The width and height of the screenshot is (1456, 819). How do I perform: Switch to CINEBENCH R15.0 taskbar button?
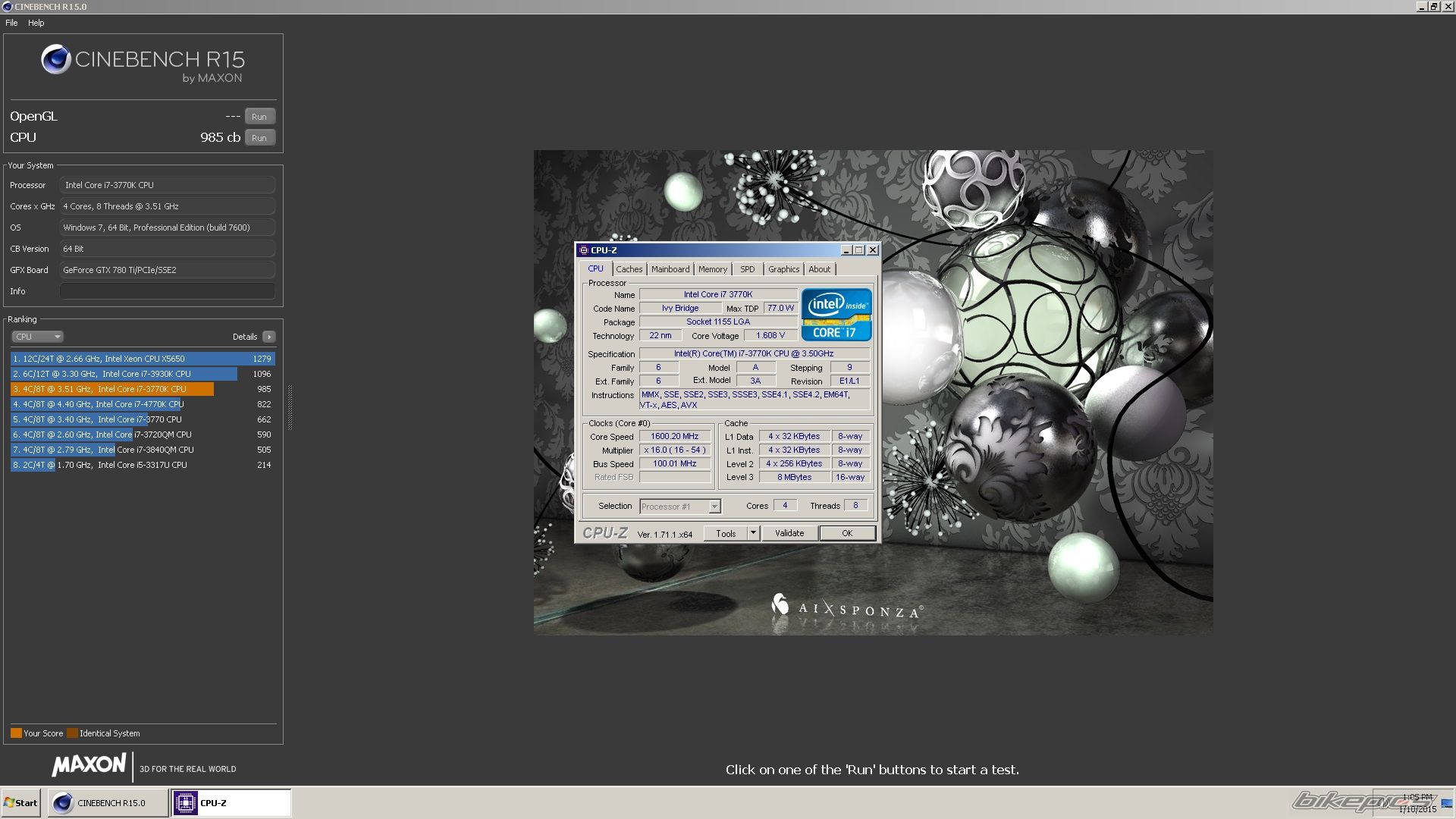[108, 803]
